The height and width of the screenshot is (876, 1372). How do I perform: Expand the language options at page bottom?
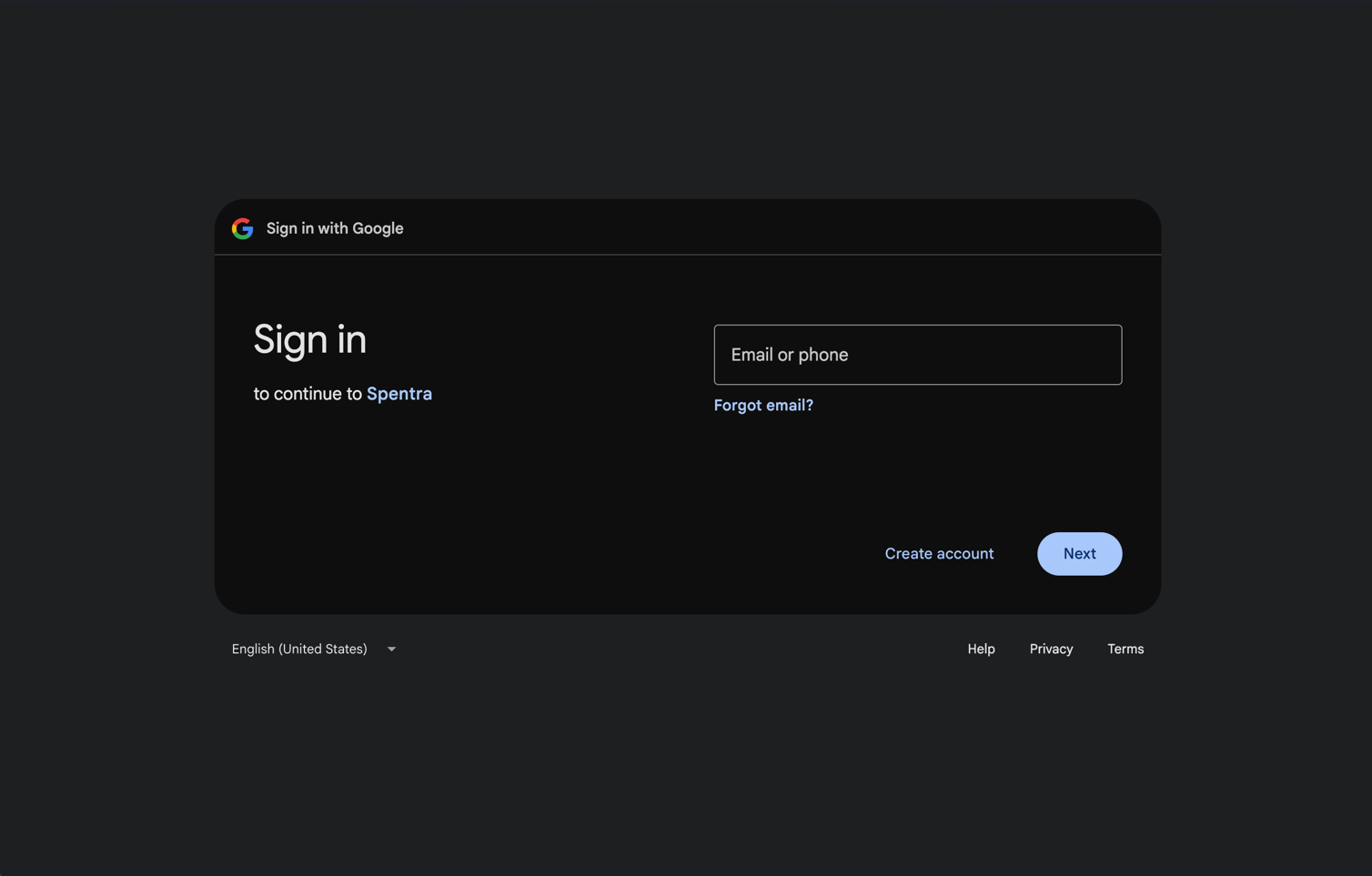point(314,649)
